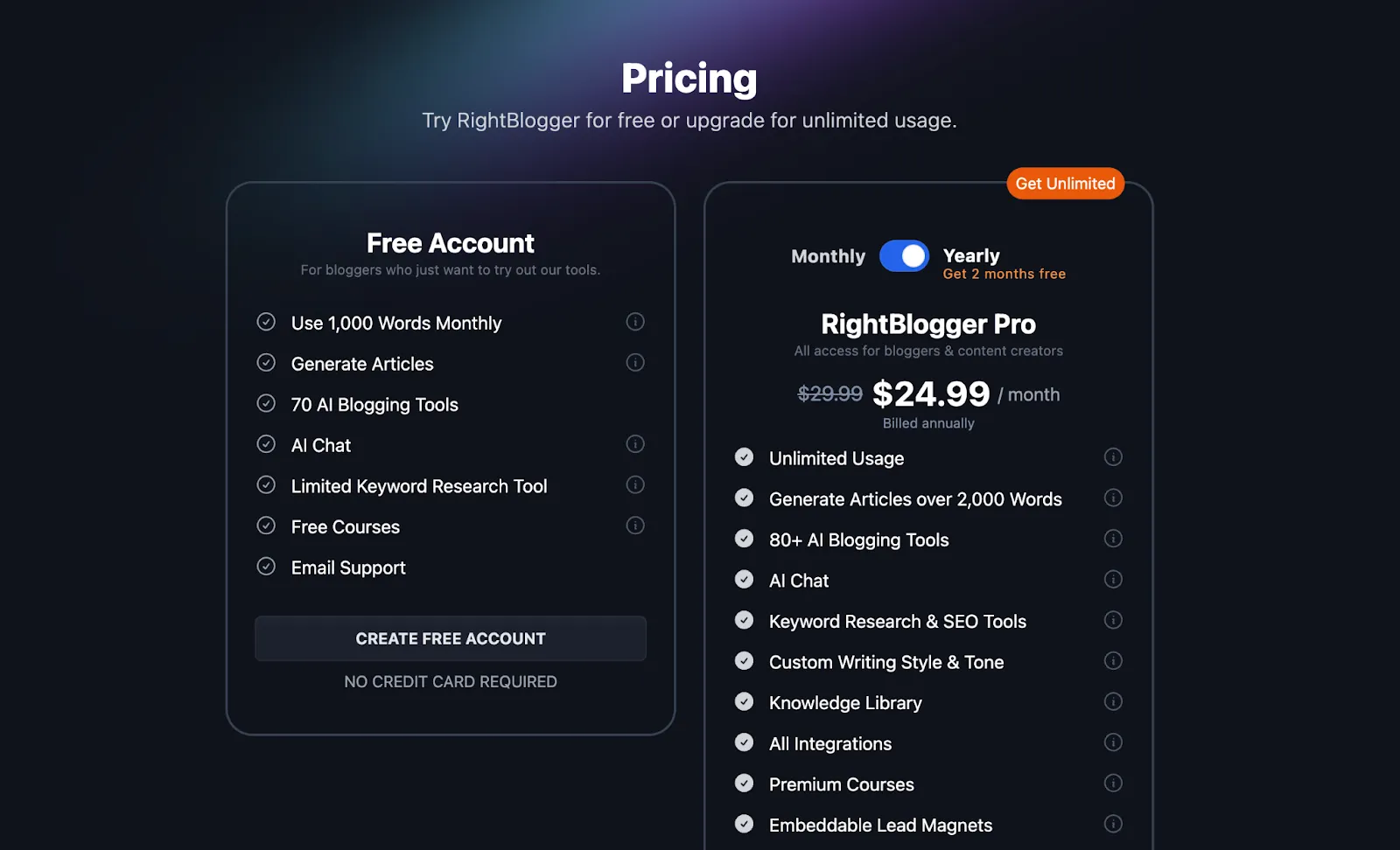Click info icon beside Use 1,000 Words Monthly
Screen dimensions: 1400x850
635,322
